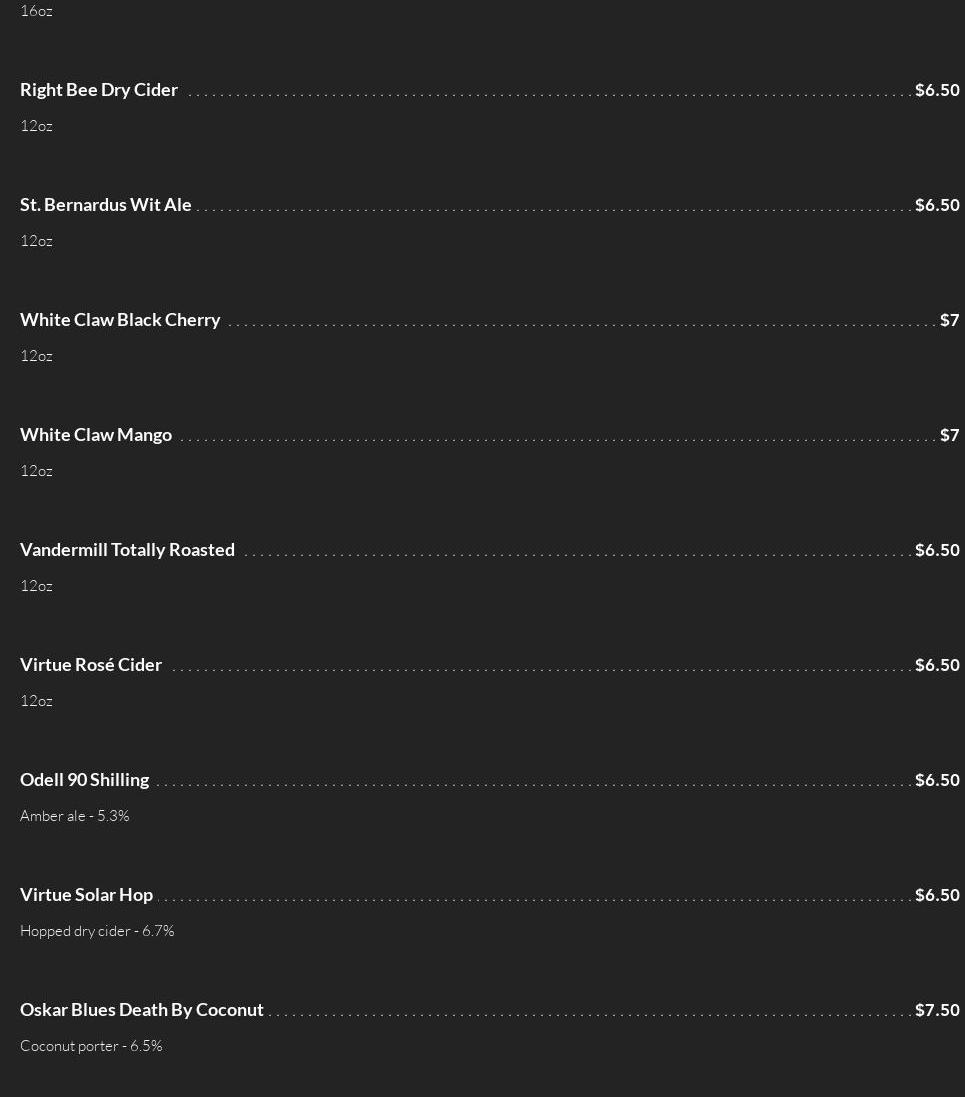
Task: Click the $6.50 price of Virtue Rosé Cider
Action: coord(937,665)
